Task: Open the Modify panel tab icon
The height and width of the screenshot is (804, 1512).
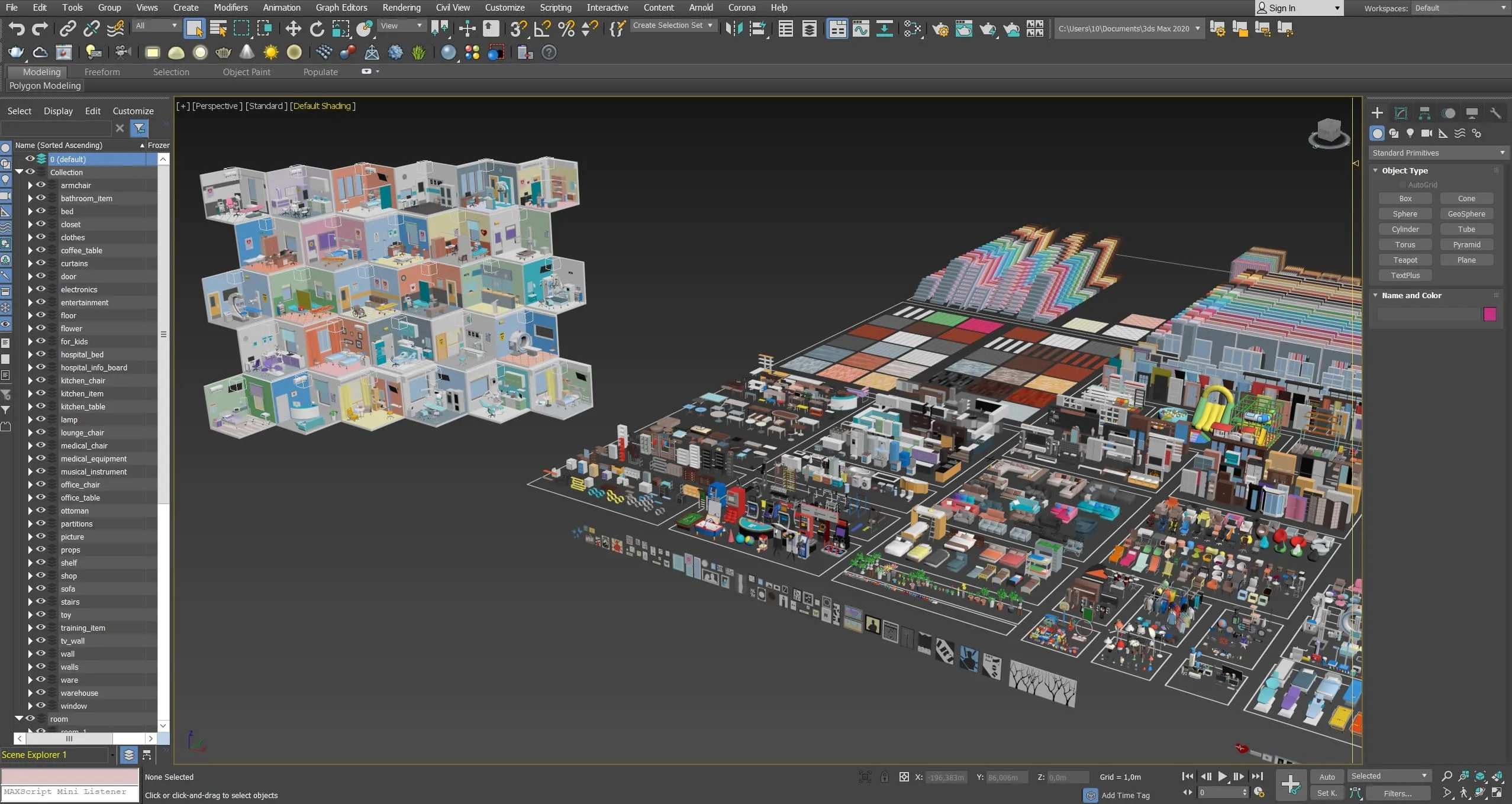Action: tap(1401, 113)
